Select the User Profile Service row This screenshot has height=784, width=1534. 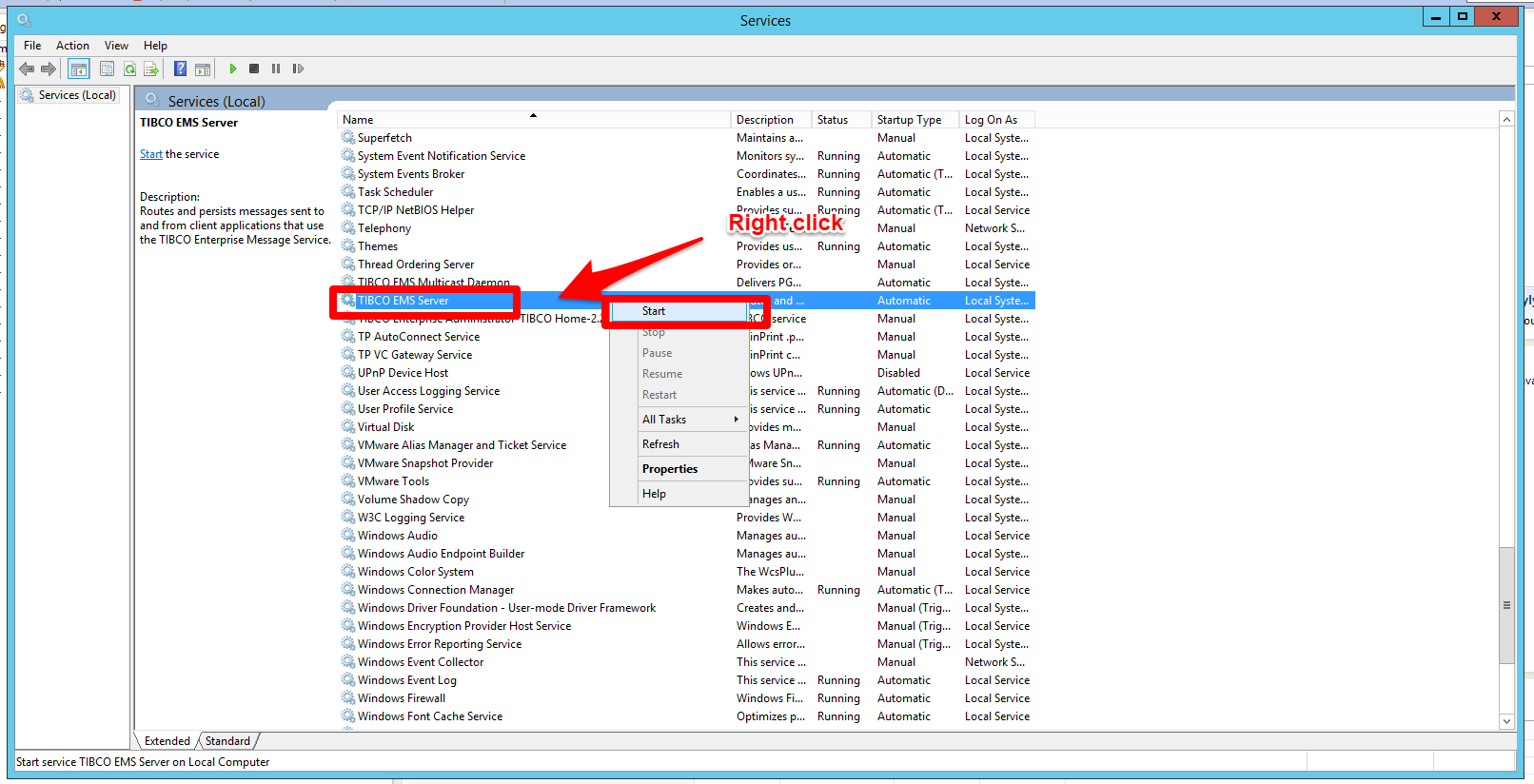(x=686, y=409)
